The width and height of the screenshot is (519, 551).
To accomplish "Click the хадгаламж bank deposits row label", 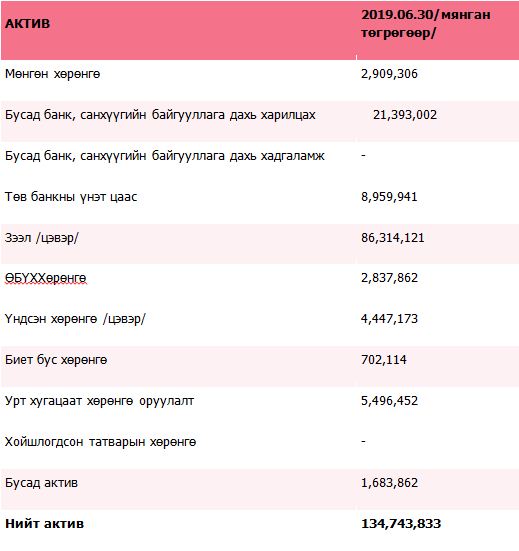I will (x=165, y=156).
